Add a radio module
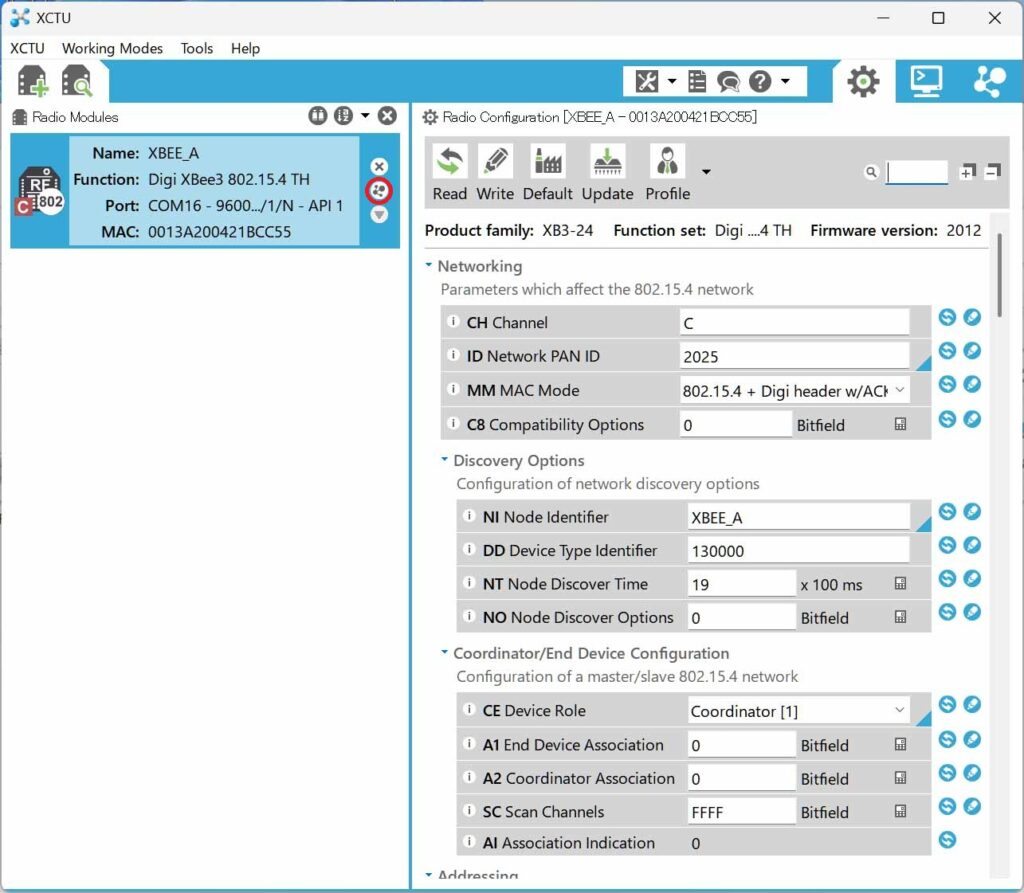The width and height of the screenshot is (1024, 893). tap(32, 82)
